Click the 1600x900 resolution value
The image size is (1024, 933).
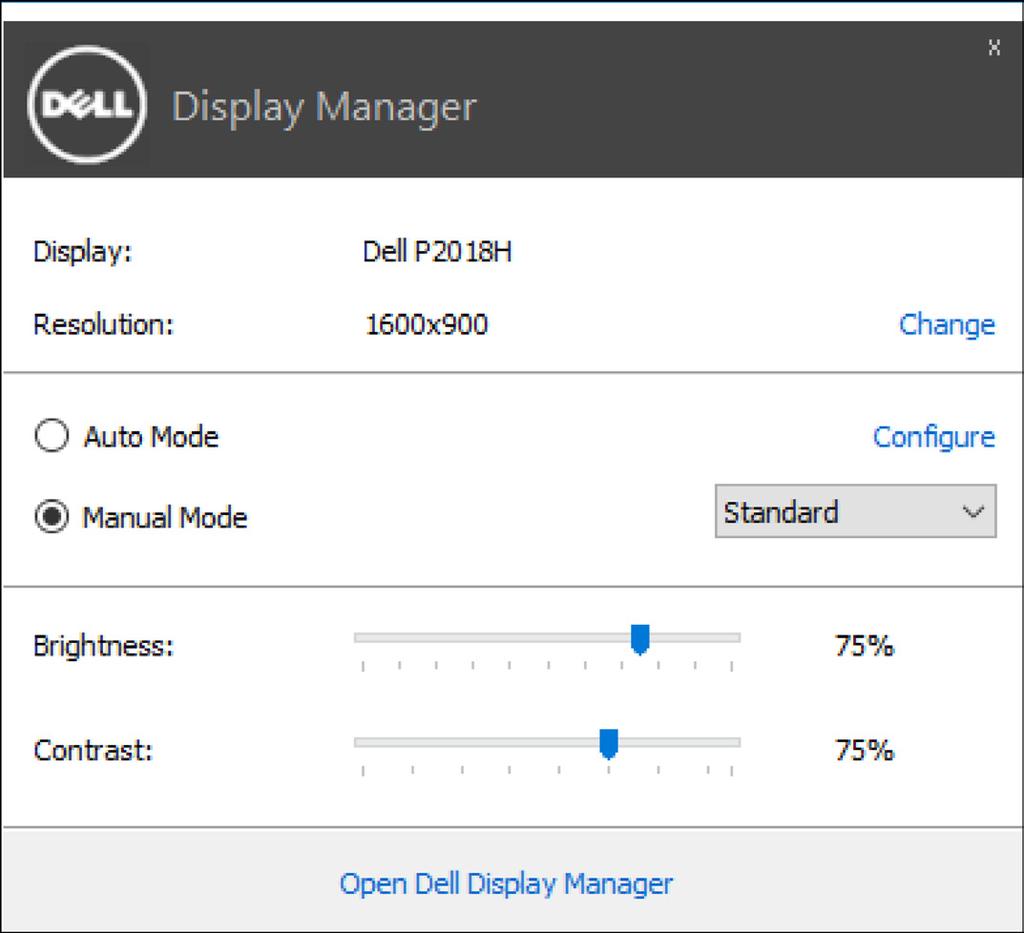click(x=426, y=324)
